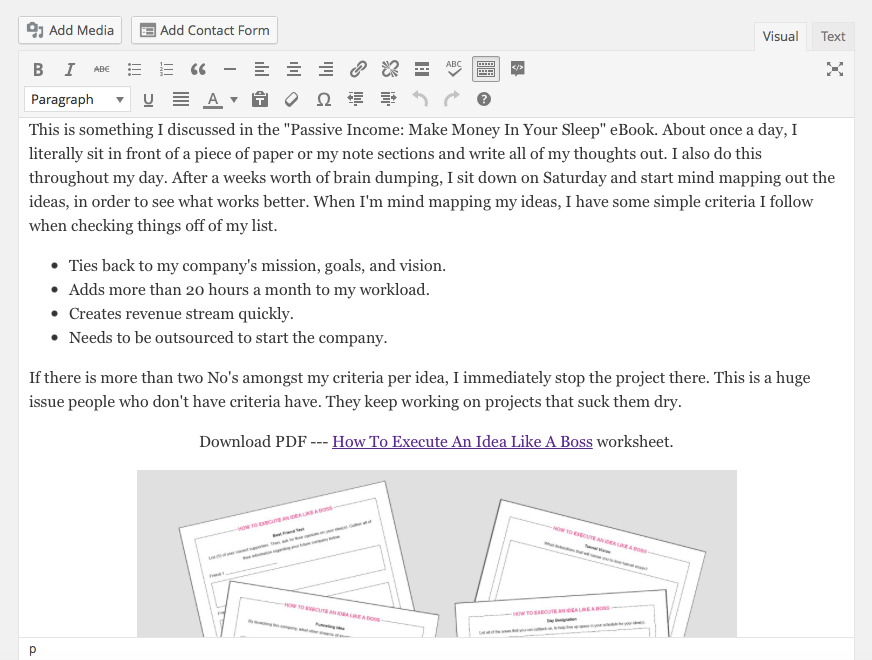Remove link from selected text

point(390,70)
